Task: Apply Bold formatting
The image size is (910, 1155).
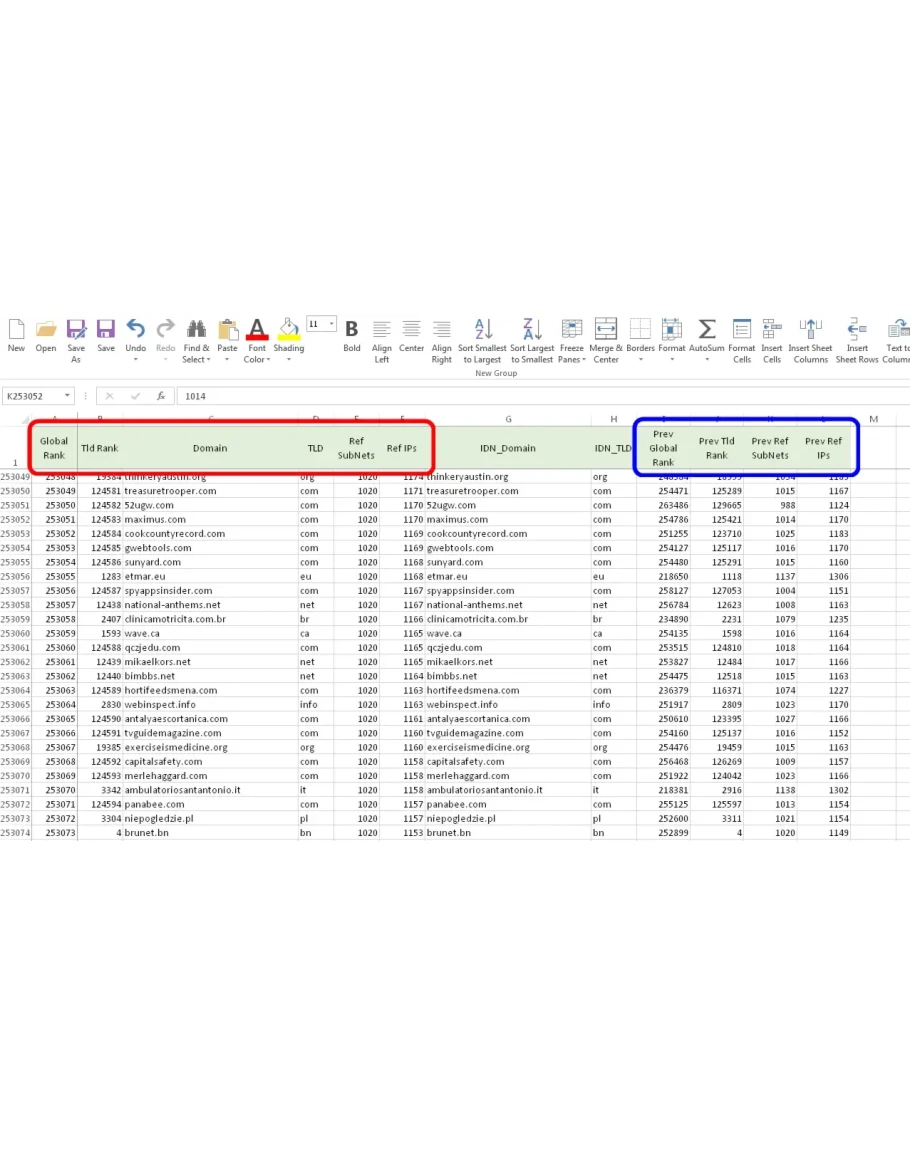Action: click(352, 329)
